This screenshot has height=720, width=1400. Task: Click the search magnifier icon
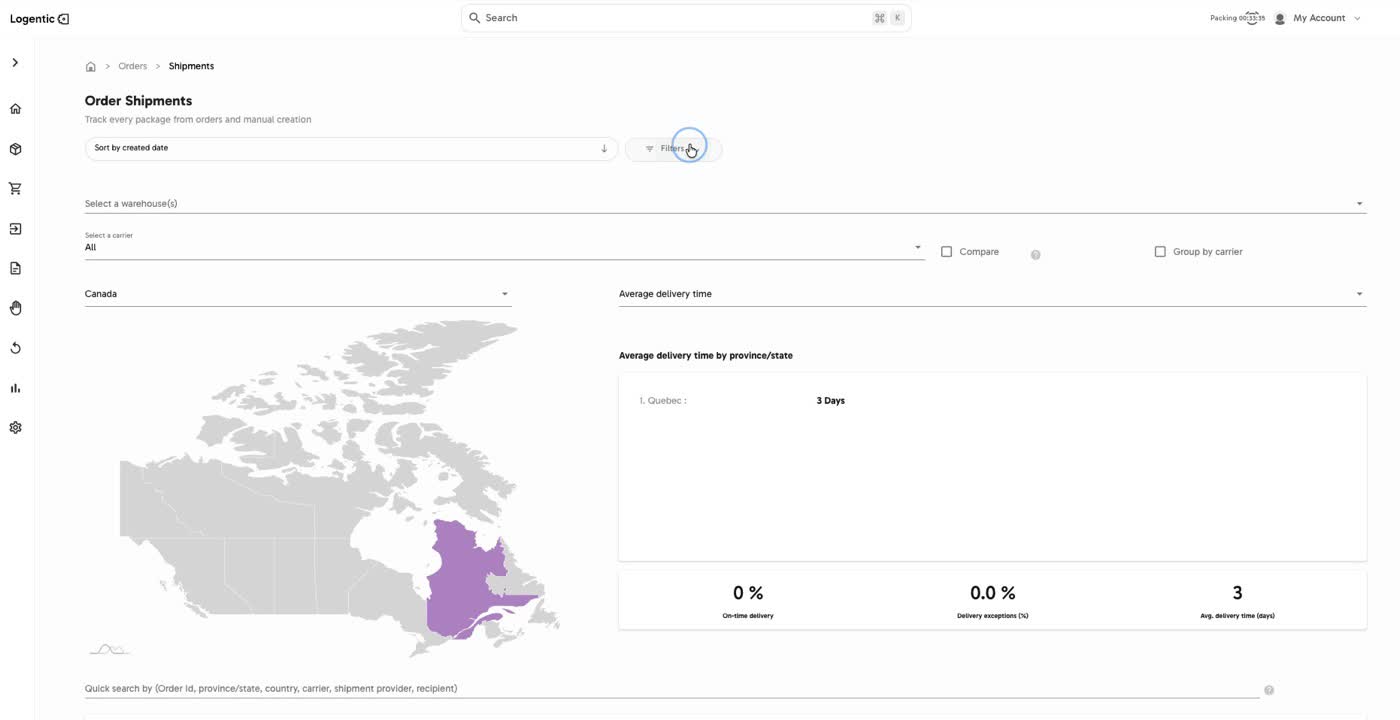[475, 18]
